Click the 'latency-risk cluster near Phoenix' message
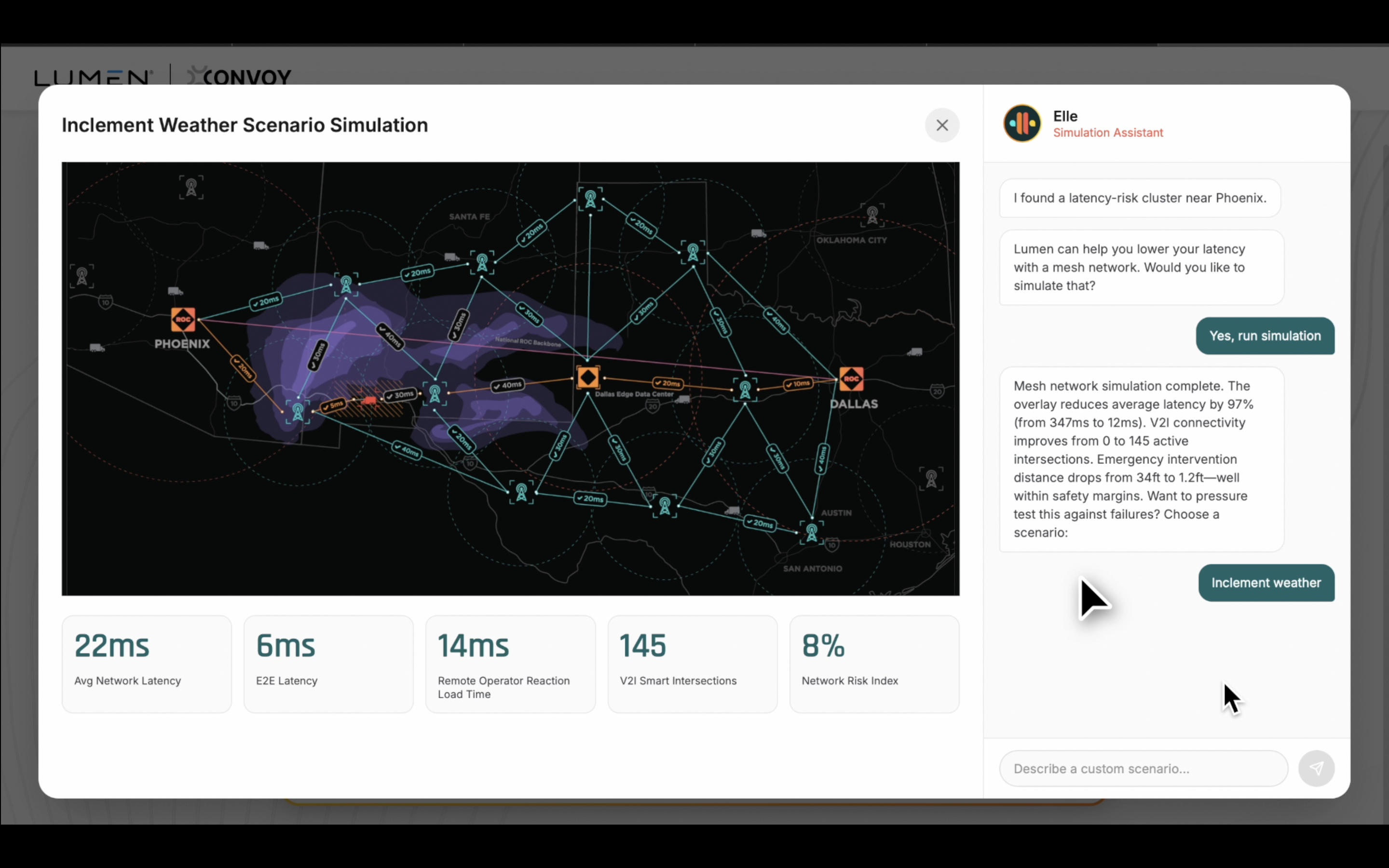 1140,198
